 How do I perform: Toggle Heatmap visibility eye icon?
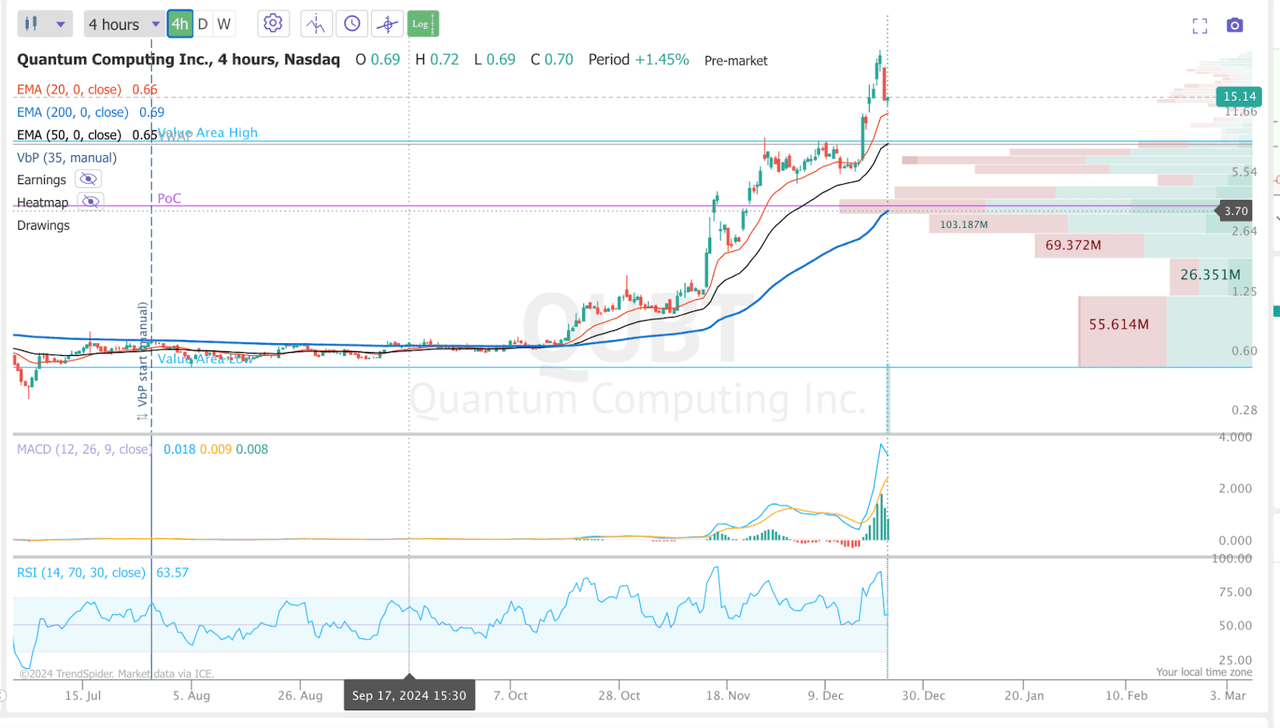[x=90, y=202]
